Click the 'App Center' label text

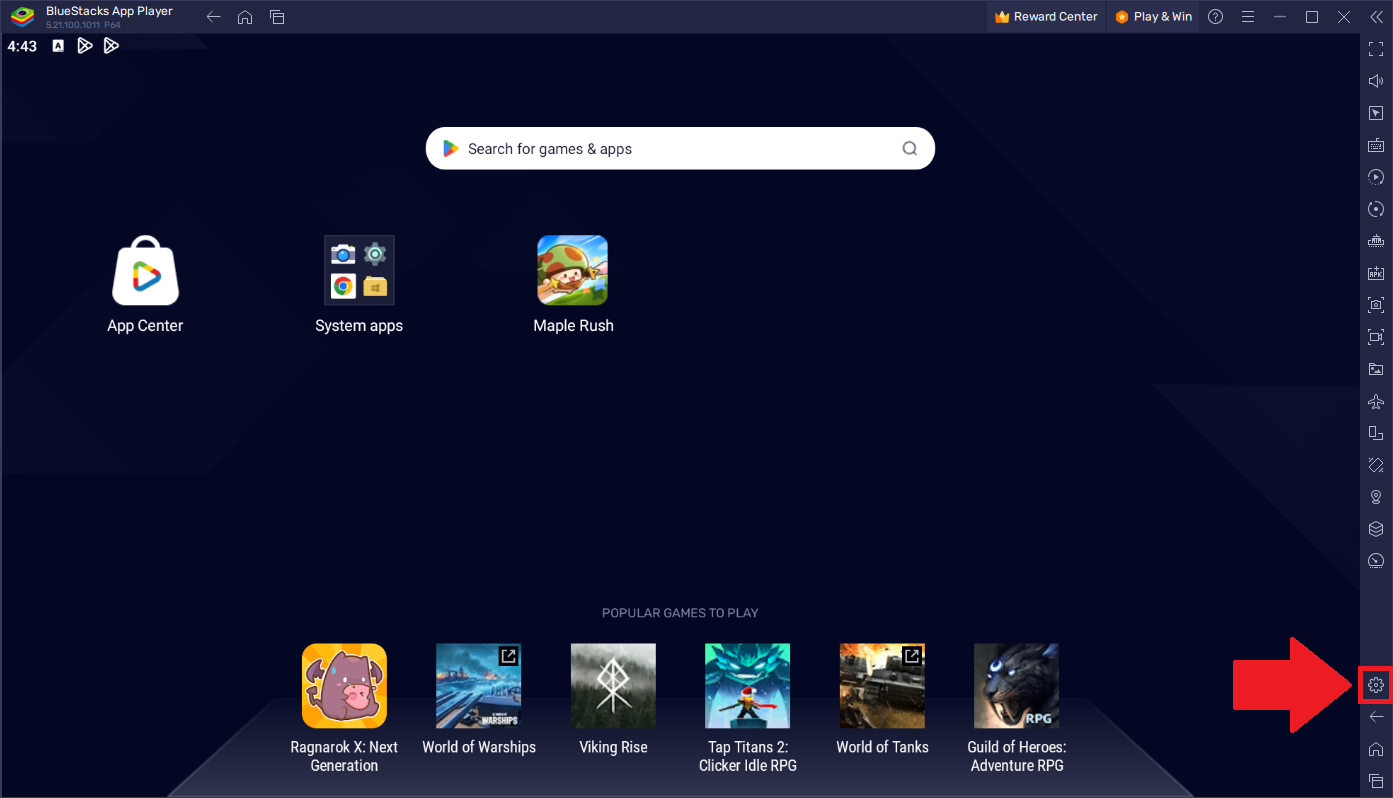[x=145, y=325]
